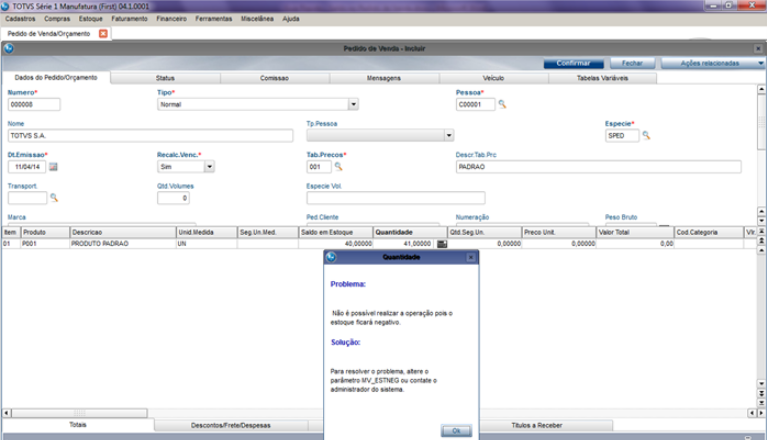Click the grid horizontal scrollbar thumb
Viewport: 767px width, 440px height.
click(79, 413)
